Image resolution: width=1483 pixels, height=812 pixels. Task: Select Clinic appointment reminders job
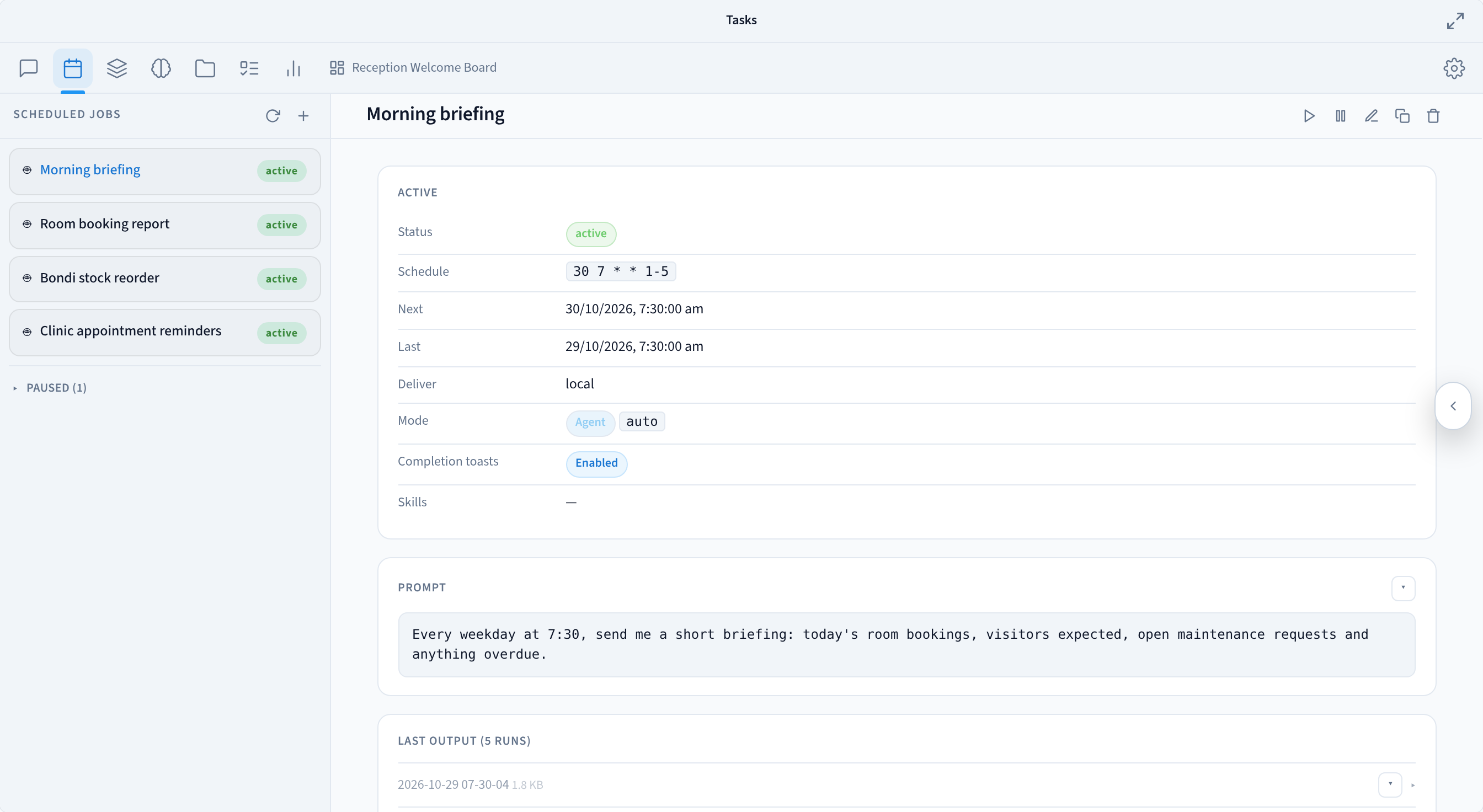point(164,332)
